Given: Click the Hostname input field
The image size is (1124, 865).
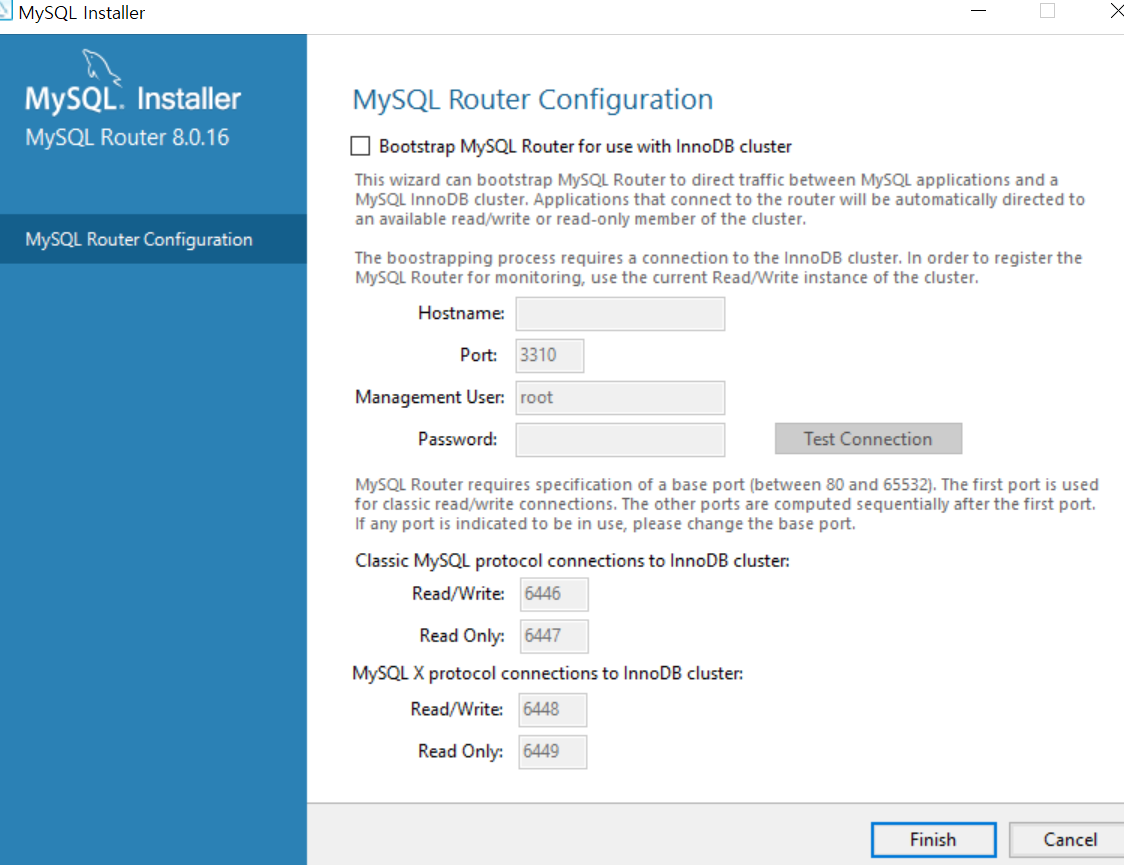Looking at the screenshot, I should pyautogui.click(x=620, y=314).
